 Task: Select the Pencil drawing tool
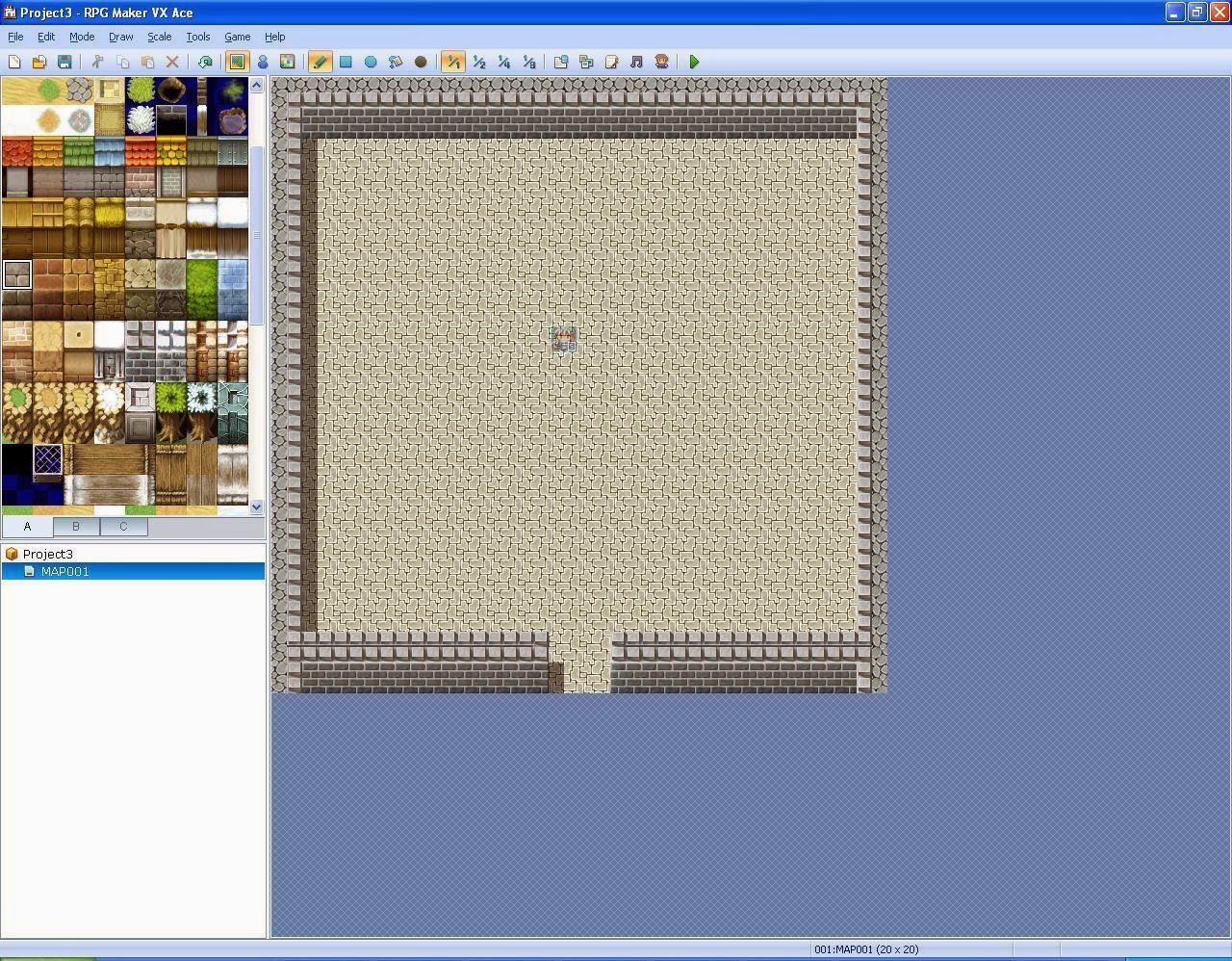(321, 62)
